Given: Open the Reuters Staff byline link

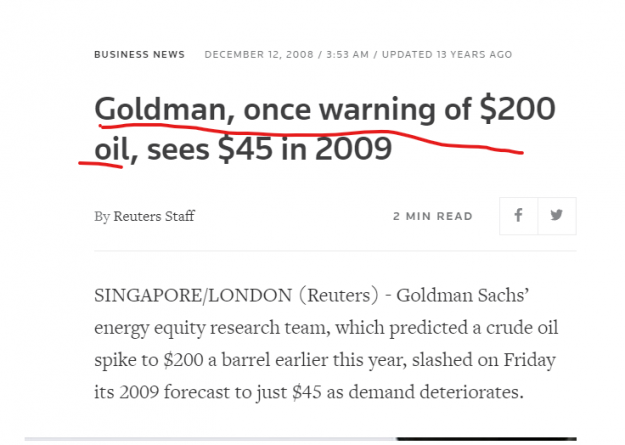Looking at the screenshot, I should 154,216.
